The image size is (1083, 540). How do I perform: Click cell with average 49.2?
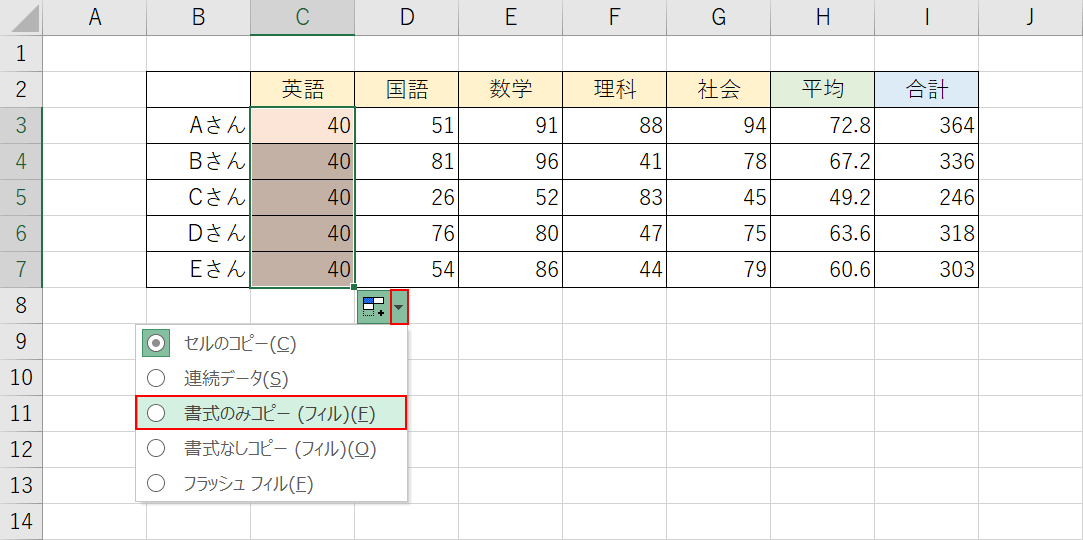click(823, 197)
